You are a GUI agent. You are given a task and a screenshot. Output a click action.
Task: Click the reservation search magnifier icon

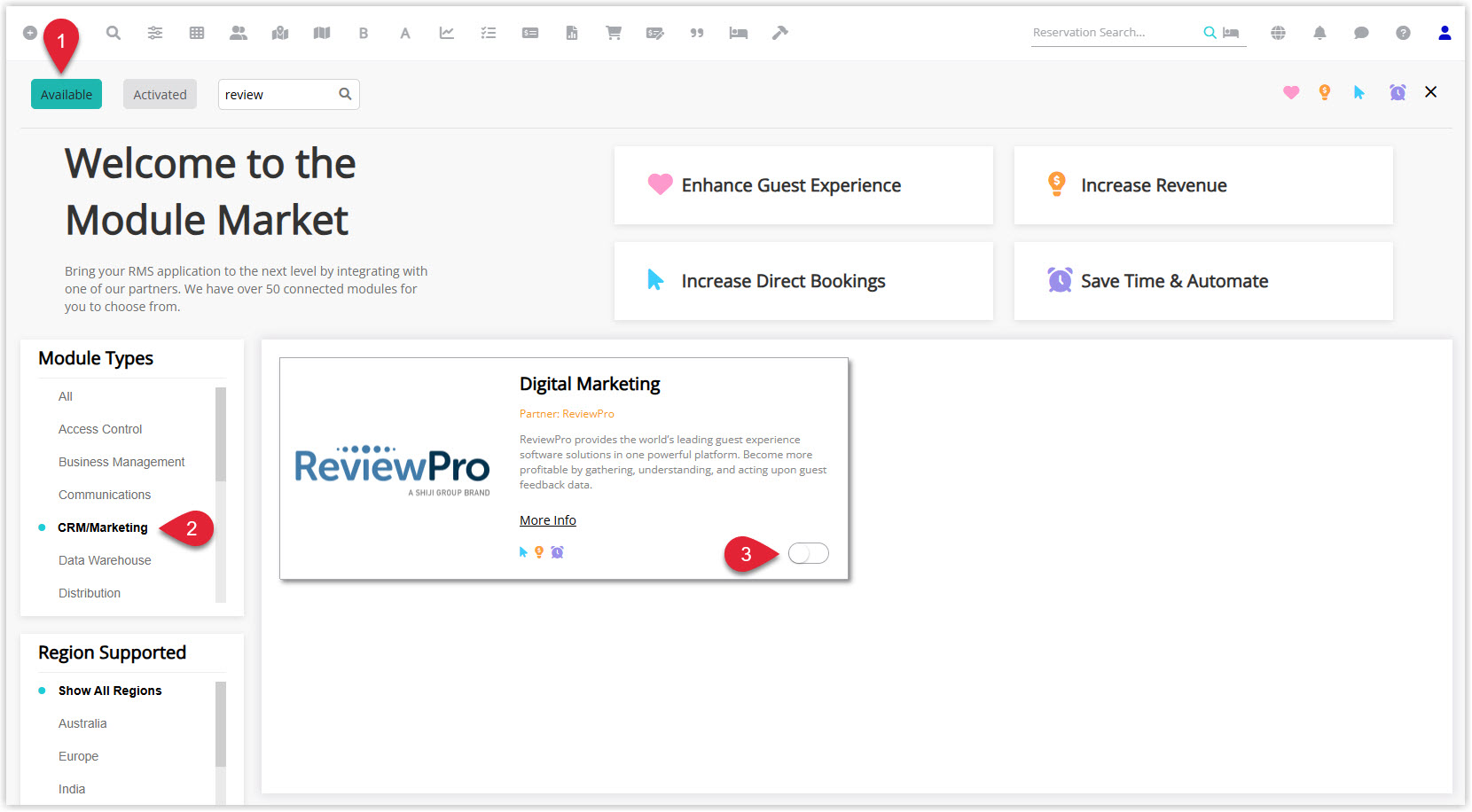[x=1210, y=33]
